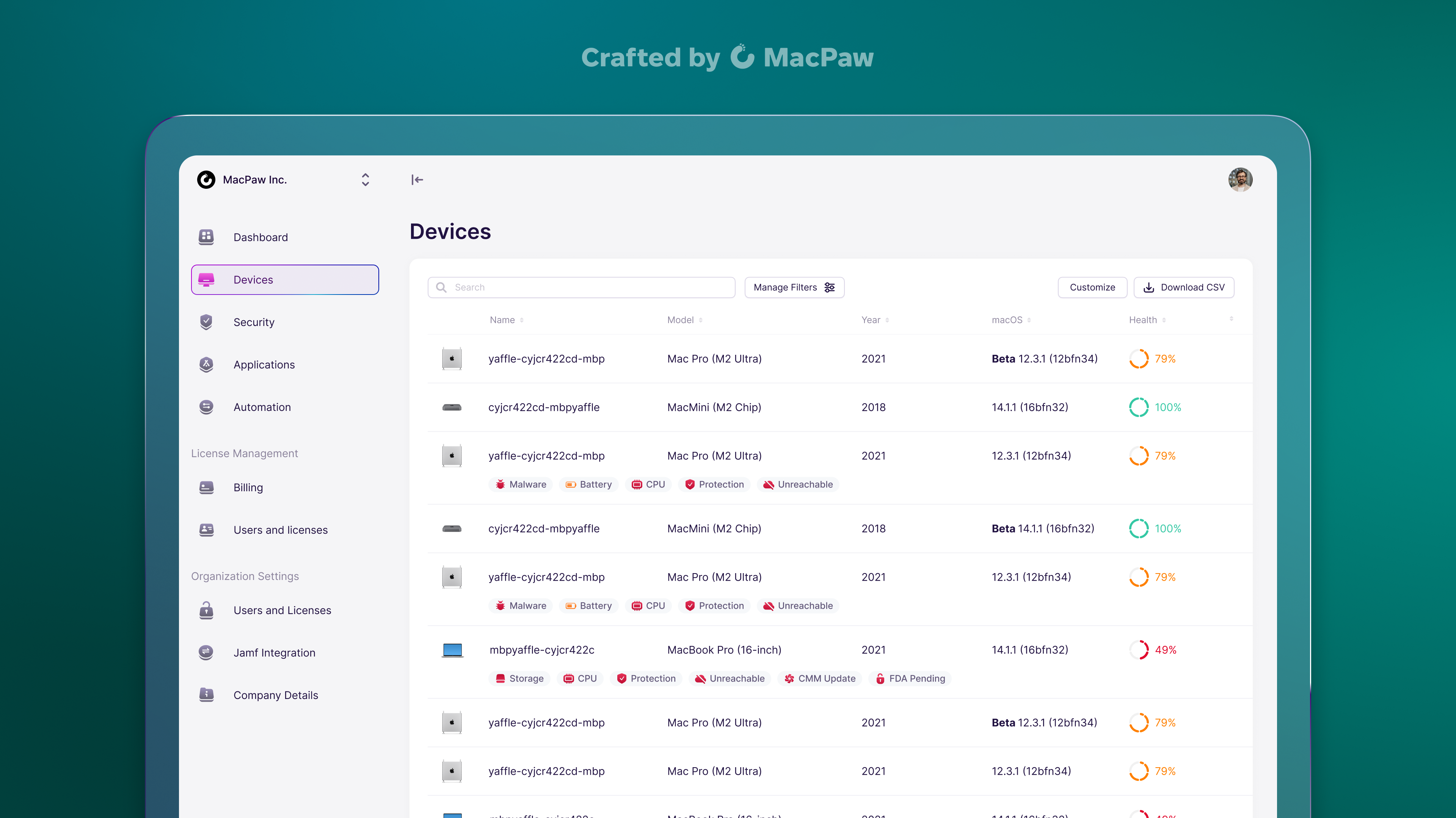Collapse the sidebar with arrow icon
Screen dimensions: 1456x818
[417, 180]
